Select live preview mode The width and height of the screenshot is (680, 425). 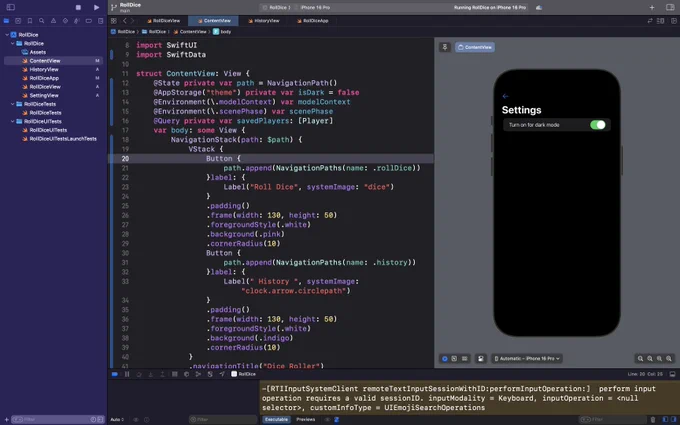point(445,359)
